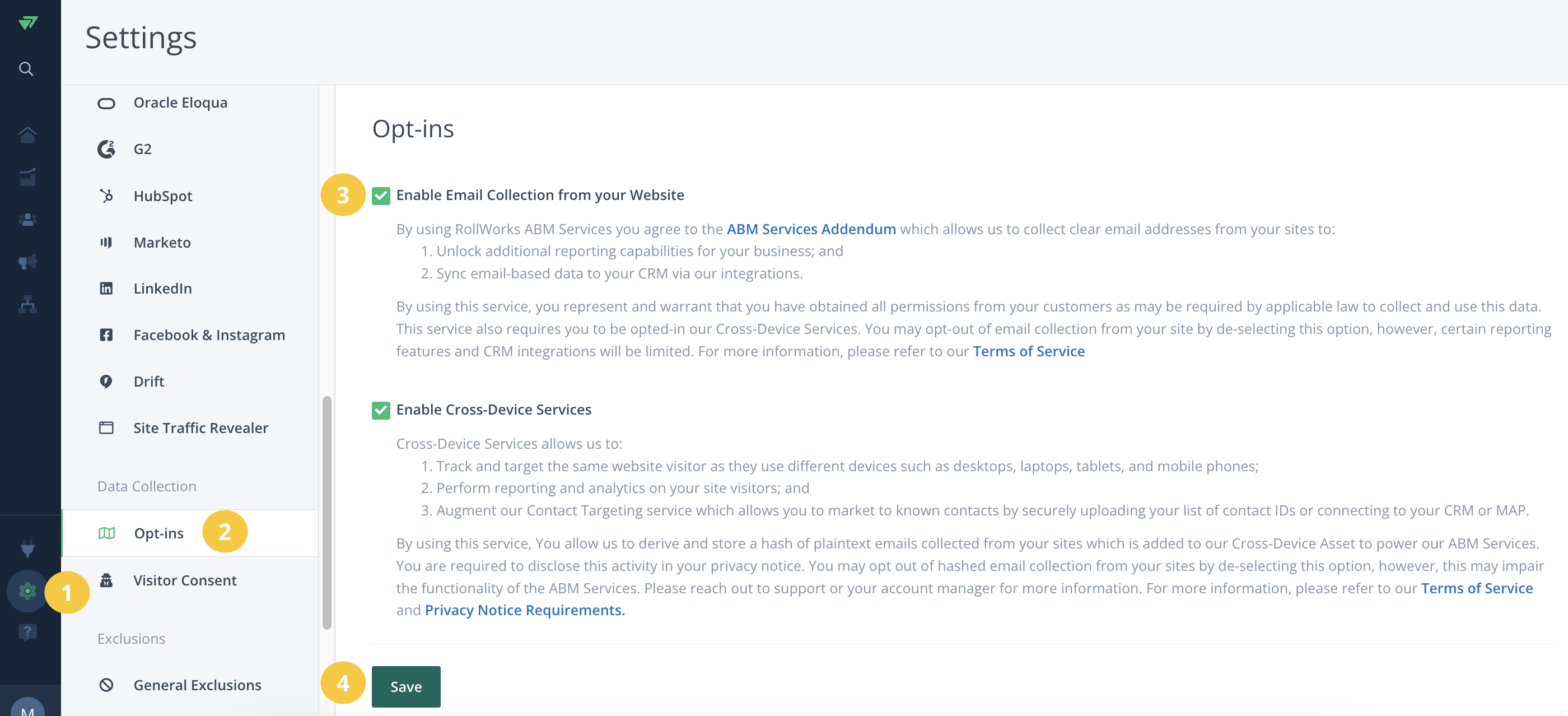This screenshot has height=716, width=1568.
Task: Click the Visitor Consent spy icon
Action: (x=106, y=580)
